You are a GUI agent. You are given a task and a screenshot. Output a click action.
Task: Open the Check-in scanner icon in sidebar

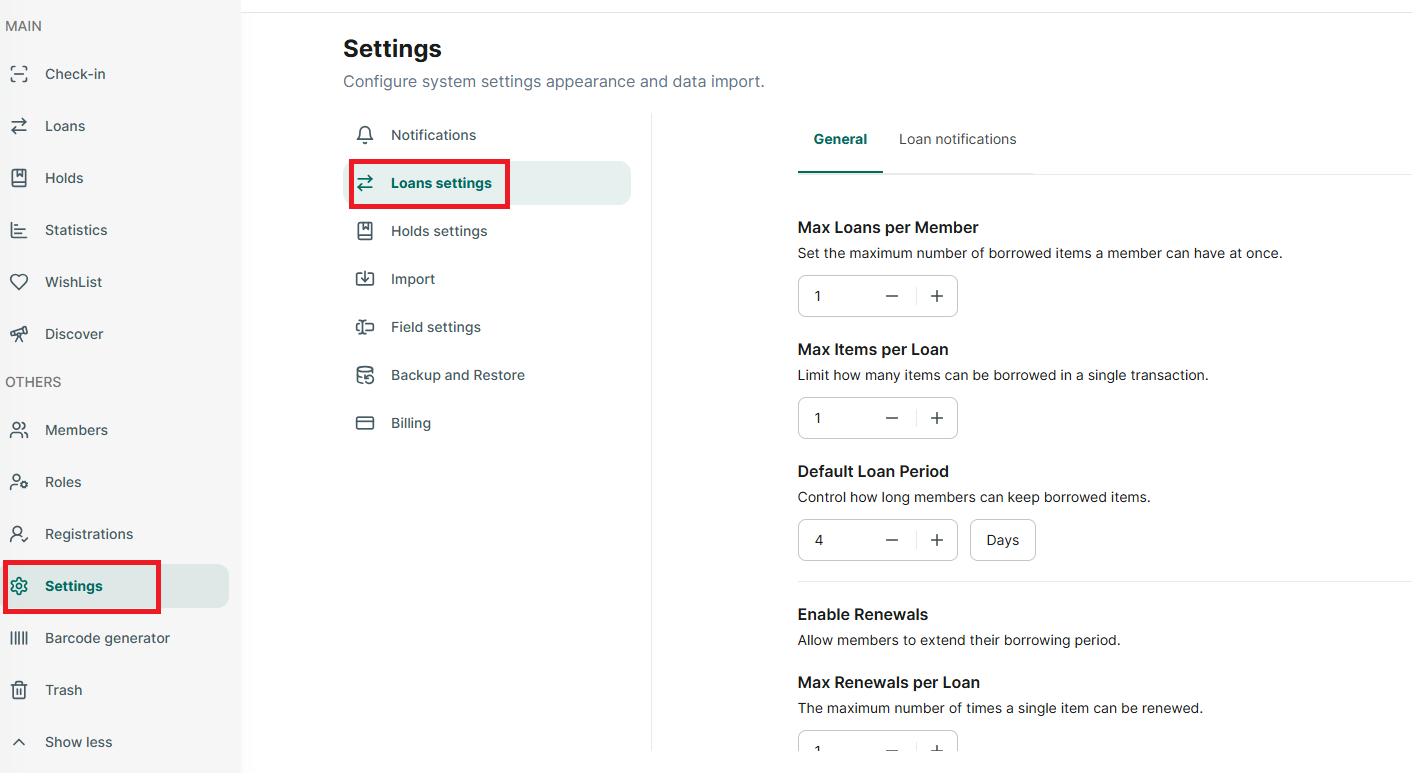19,74
